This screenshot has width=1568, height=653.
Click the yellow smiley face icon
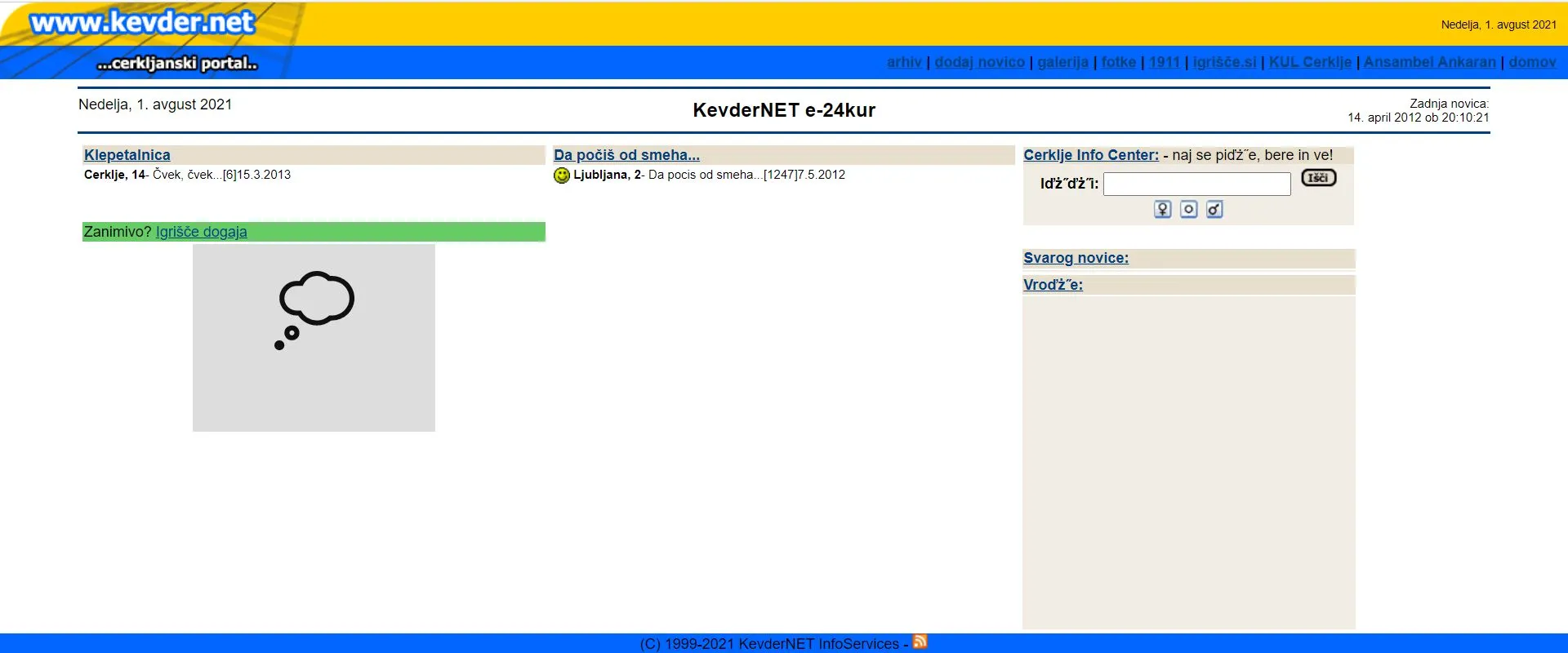tap(562, 175)
